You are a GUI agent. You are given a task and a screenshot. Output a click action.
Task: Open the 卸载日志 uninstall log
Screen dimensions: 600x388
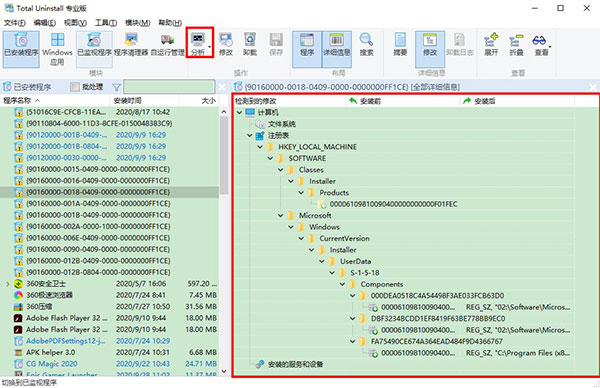tap(460, 44)
